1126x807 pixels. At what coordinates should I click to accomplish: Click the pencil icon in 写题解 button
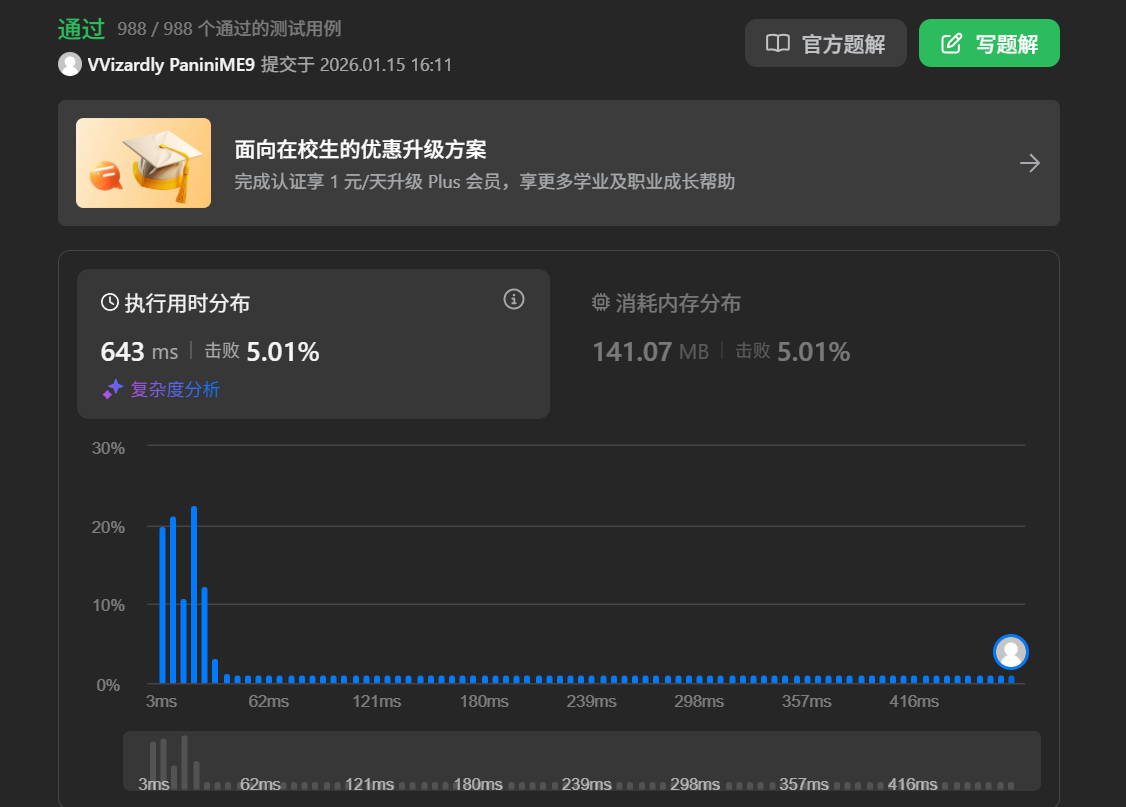coord(951,43)
